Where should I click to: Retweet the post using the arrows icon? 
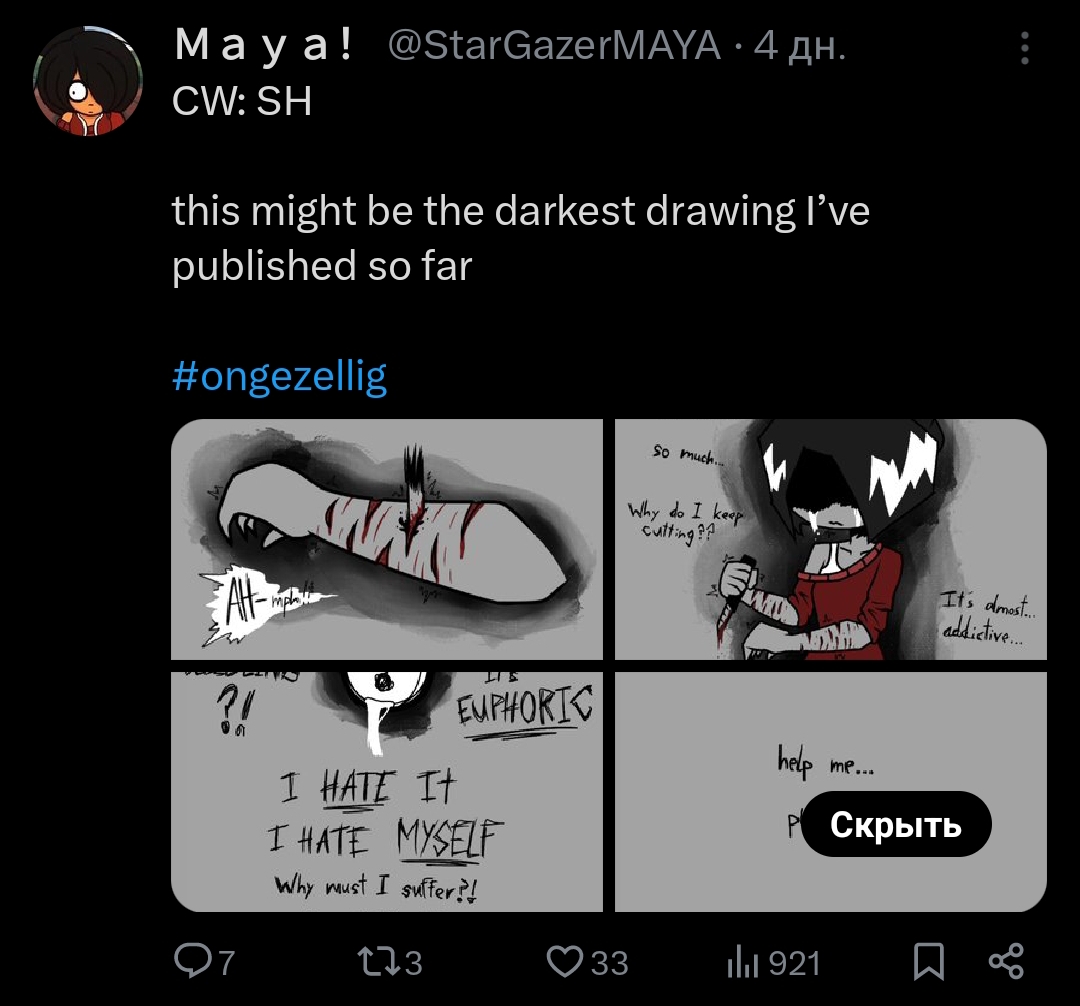379,962
